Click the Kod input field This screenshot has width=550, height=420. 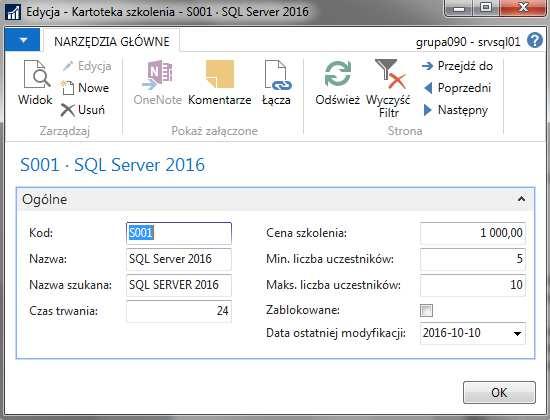pyautogui.click(x=179, y=233)
